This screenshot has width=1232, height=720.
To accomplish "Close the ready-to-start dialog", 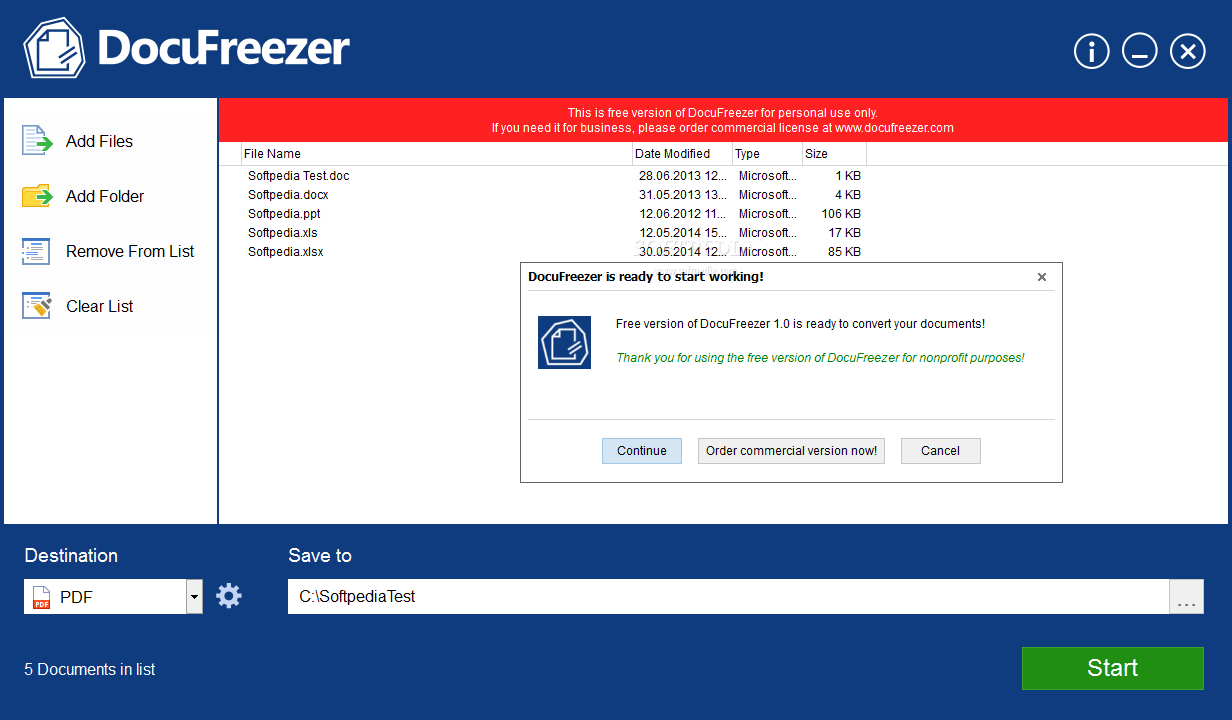I will pyautogui.click(x=1042, y=277).
